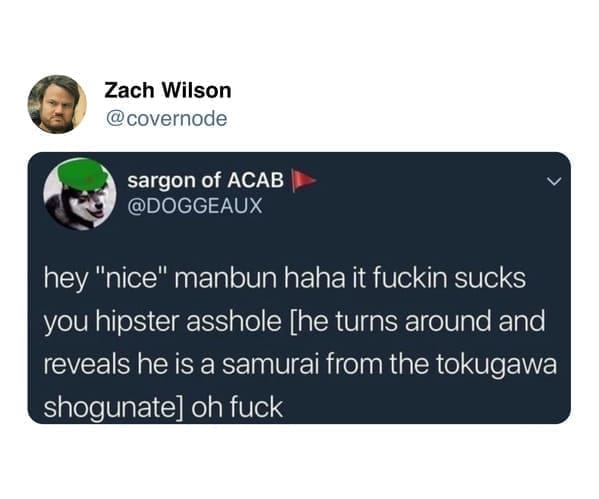Click "ACAB" in the quoted author name
This screenshot has width=599, height=499.
click(256, 180)
